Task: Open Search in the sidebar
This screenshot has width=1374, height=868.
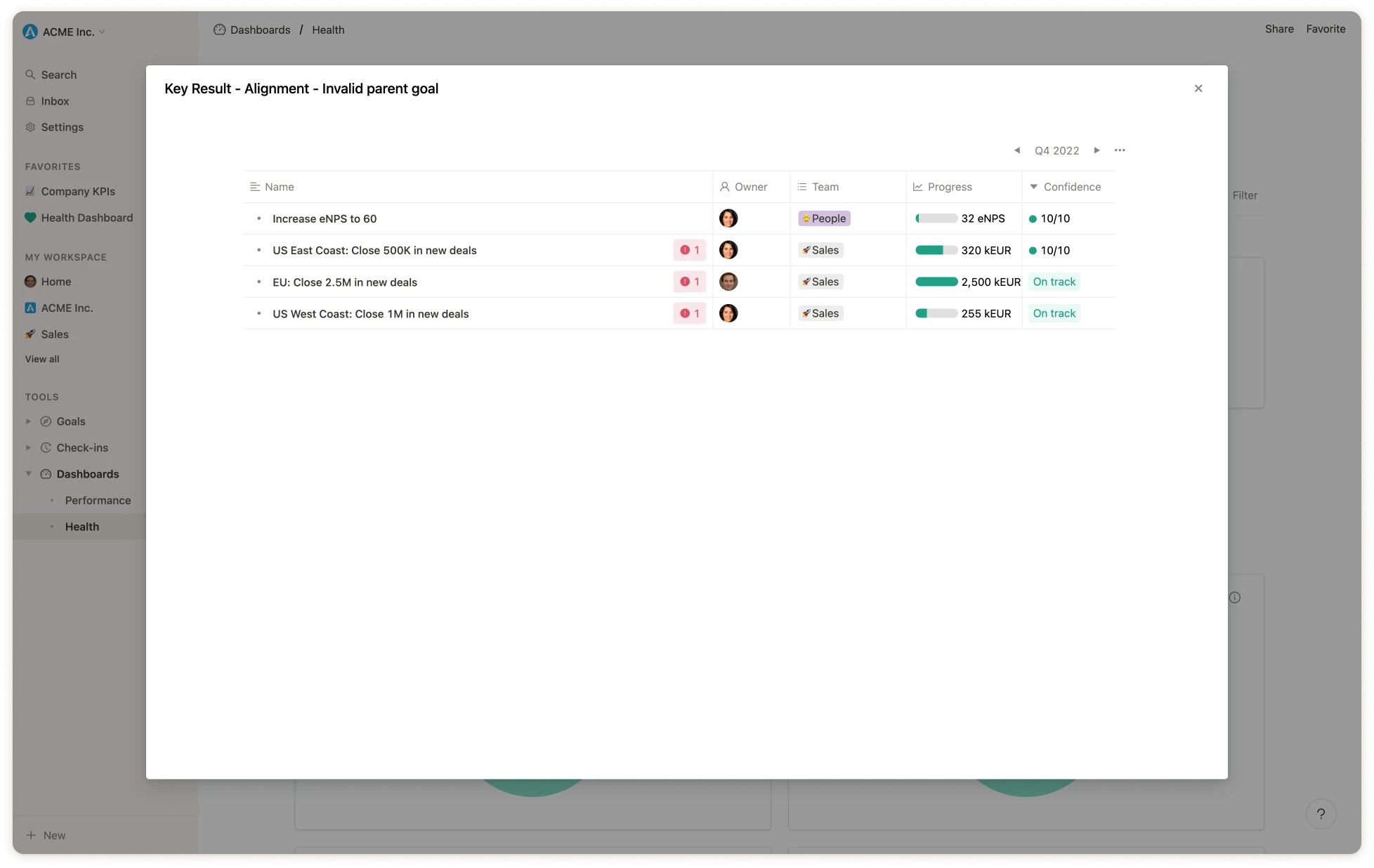Action: (x=58, y=74)
